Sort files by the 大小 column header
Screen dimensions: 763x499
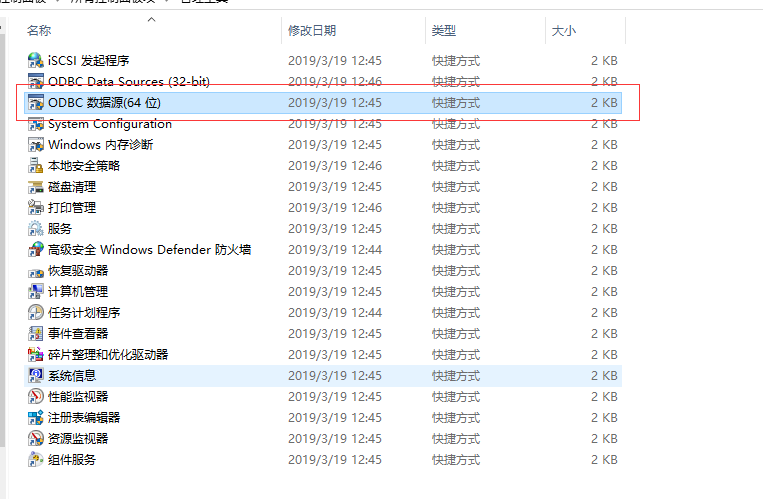(564, 31)
